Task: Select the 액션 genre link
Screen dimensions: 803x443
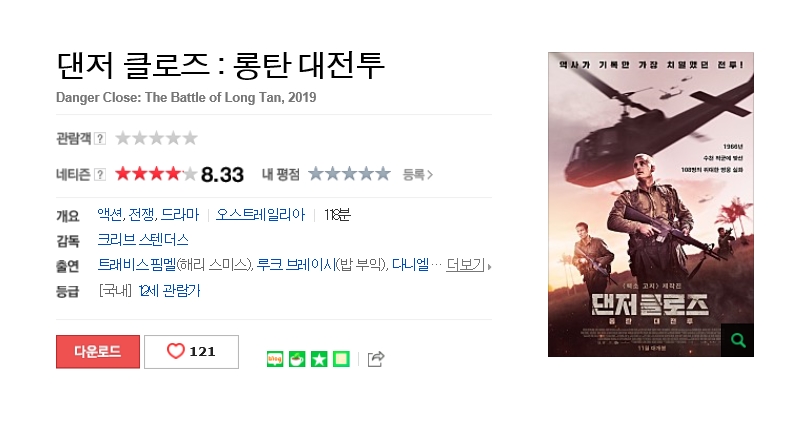Action: pyautogui.click(x=110, y=215)
